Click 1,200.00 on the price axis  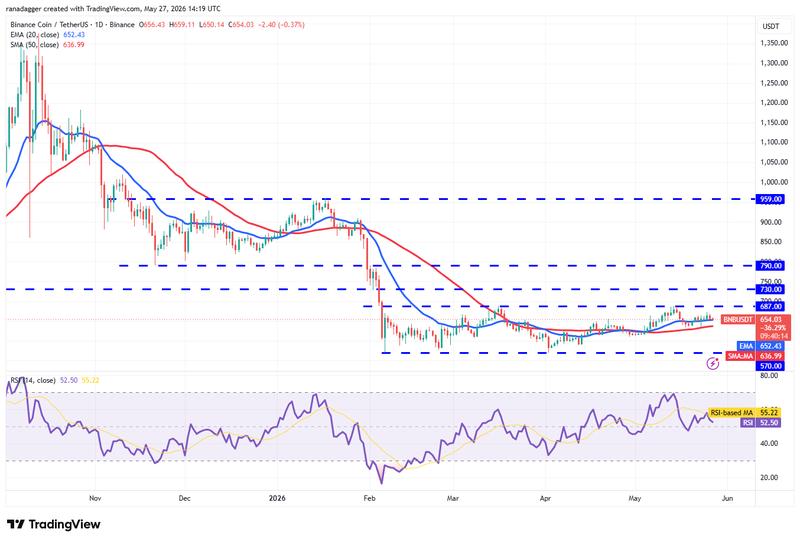(x=774, y=103)
